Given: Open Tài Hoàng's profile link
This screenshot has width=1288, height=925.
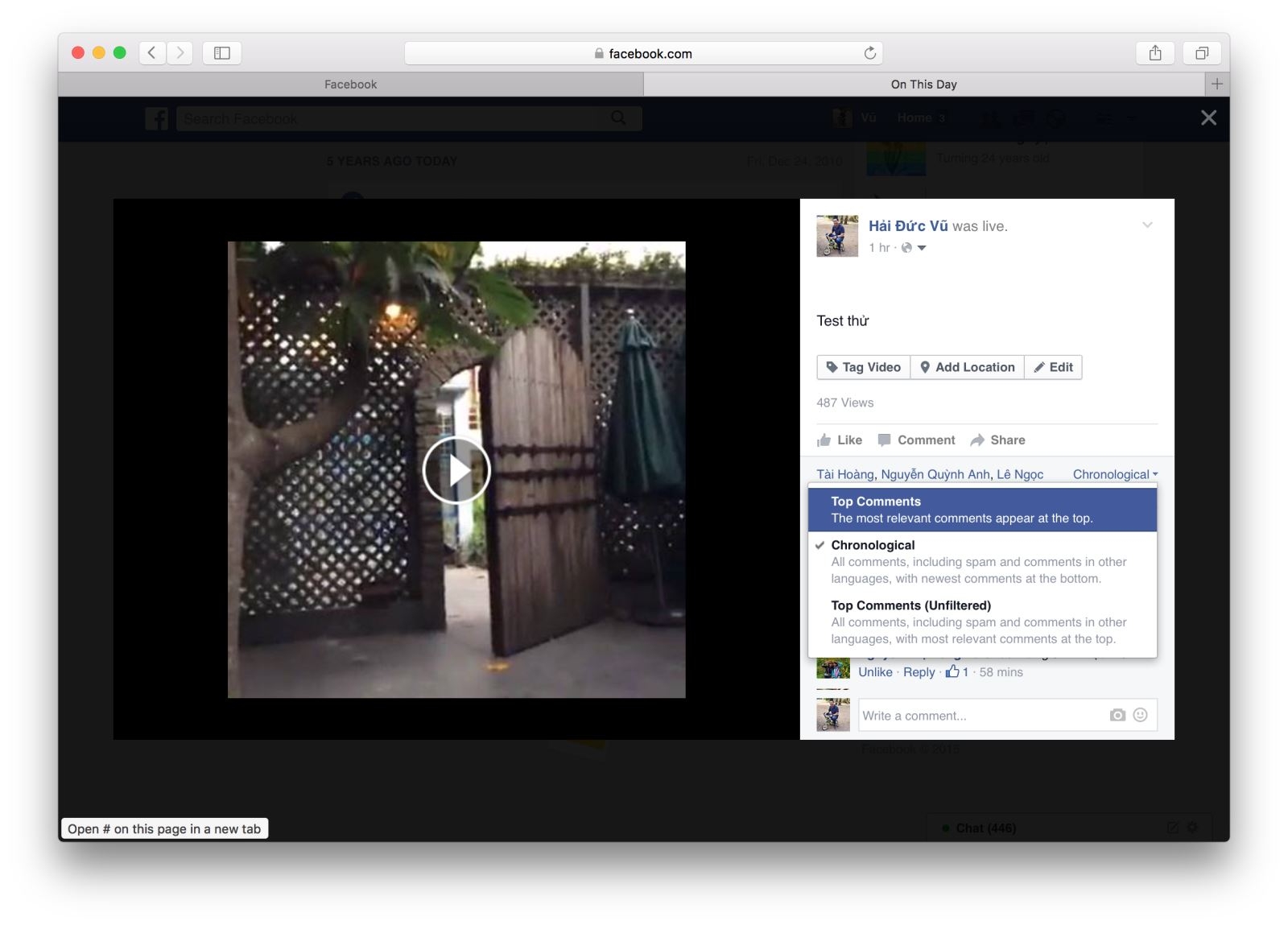Looking at the screenshot, I should point(845,474).
